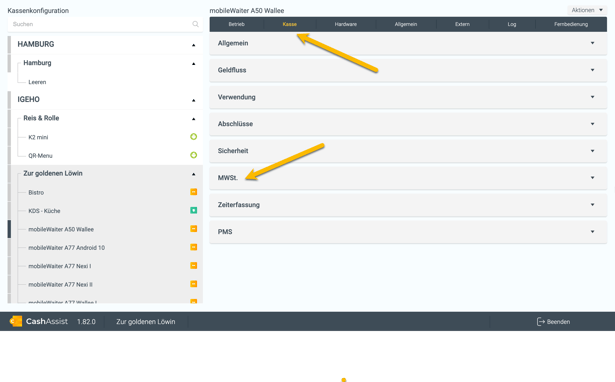Switch to the Hardware tab
This screenshot has width=615, height=382.
click(346, 24)
